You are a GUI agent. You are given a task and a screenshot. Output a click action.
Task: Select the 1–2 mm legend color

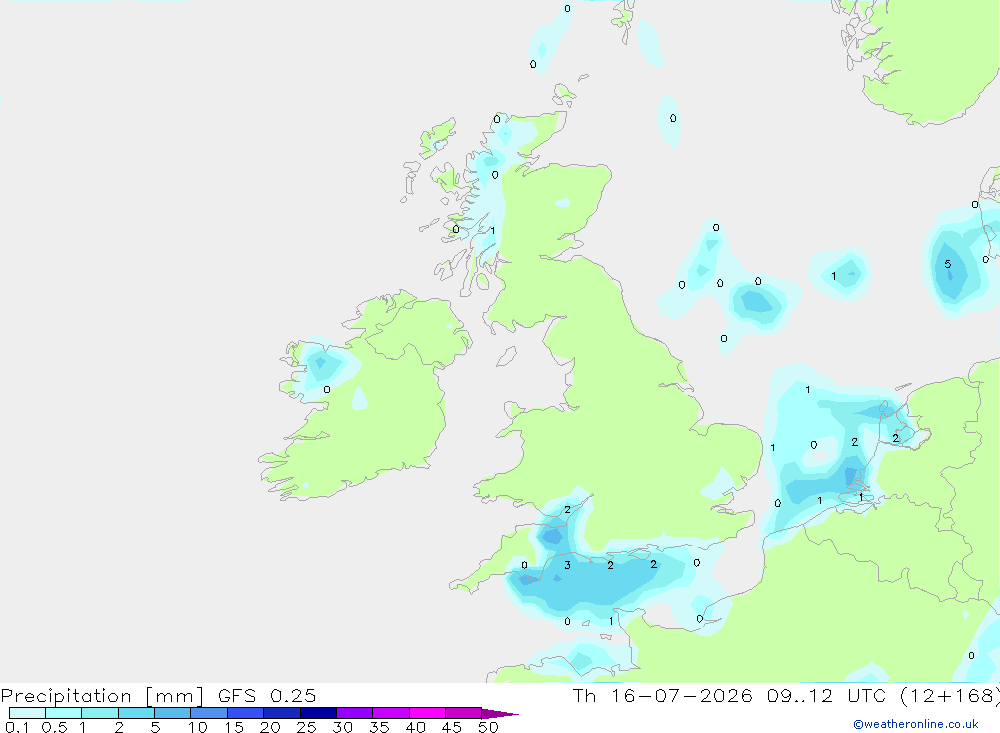(99, 713)
